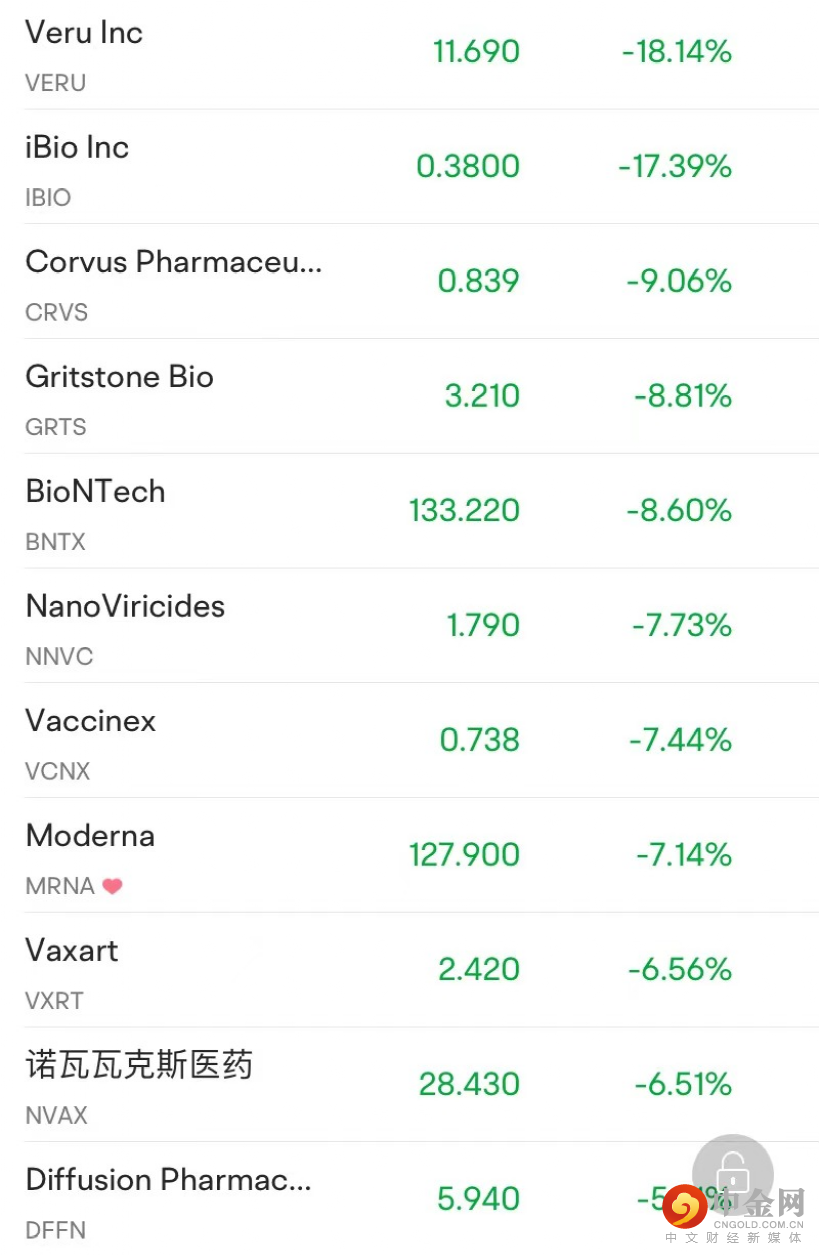Select the NanoViricides stock name
Viewport: 819px width, 1256px height.
[x=125, y=607]
